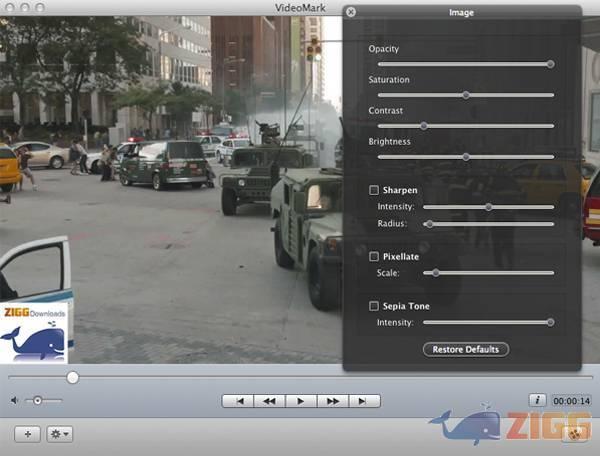Click the VideoMark window title
This screenshot has width=600, height=456.
click(300, 8)
